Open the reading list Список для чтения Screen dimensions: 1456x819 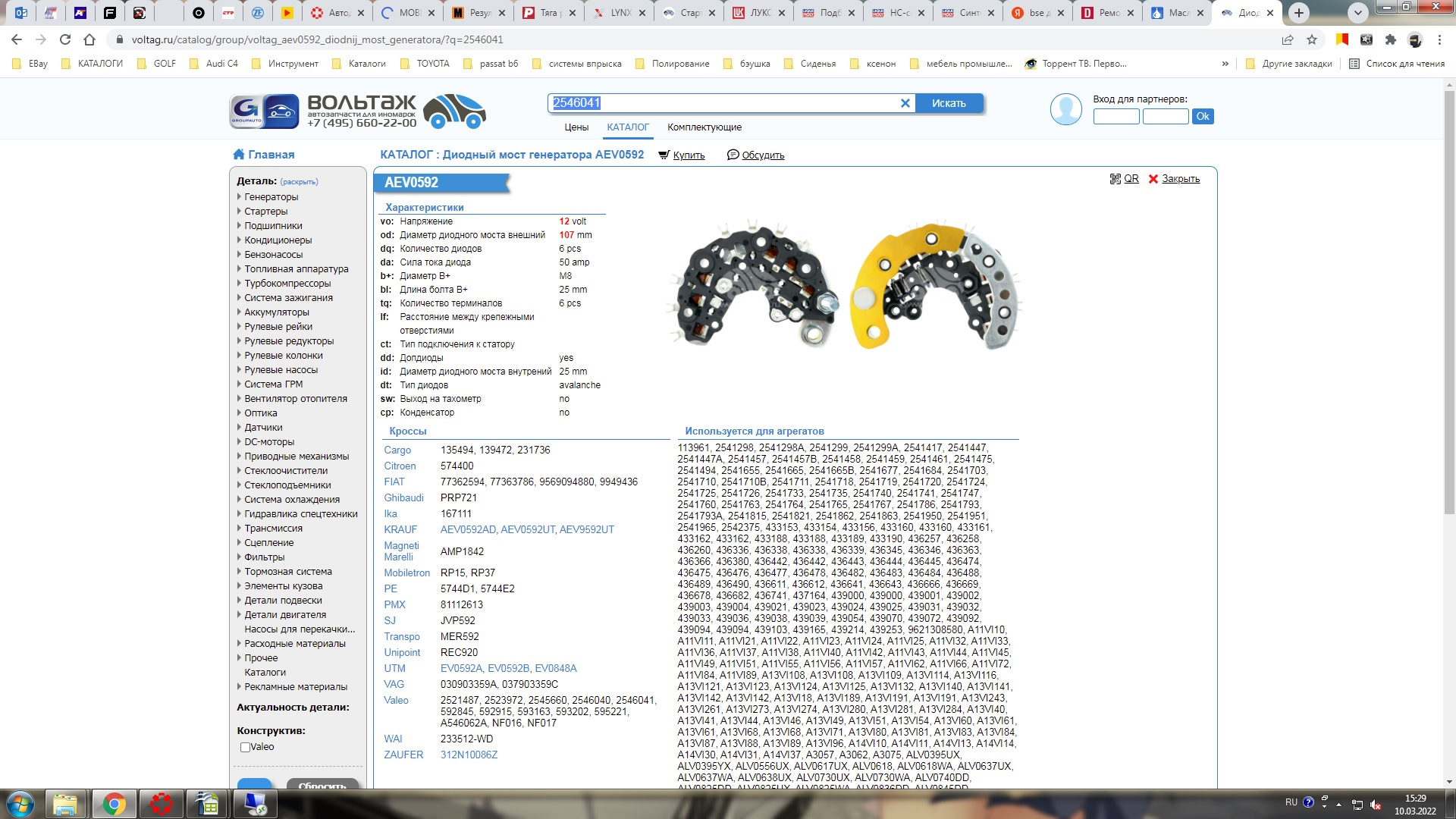tap(1397, 64)
